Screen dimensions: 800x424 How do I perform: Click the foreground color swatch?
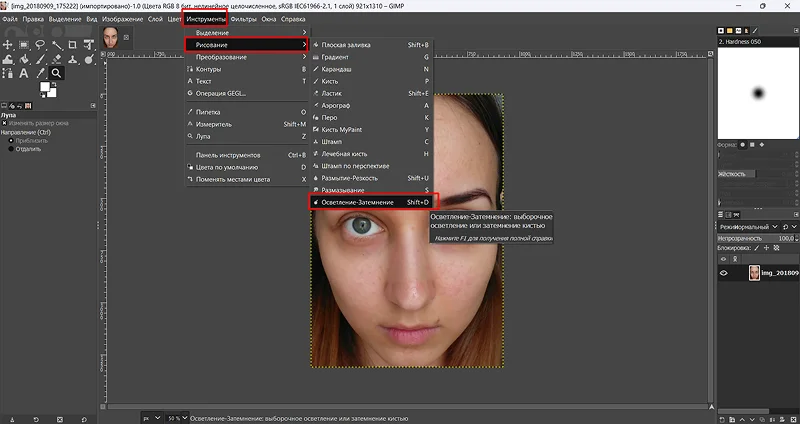[45, 86]
